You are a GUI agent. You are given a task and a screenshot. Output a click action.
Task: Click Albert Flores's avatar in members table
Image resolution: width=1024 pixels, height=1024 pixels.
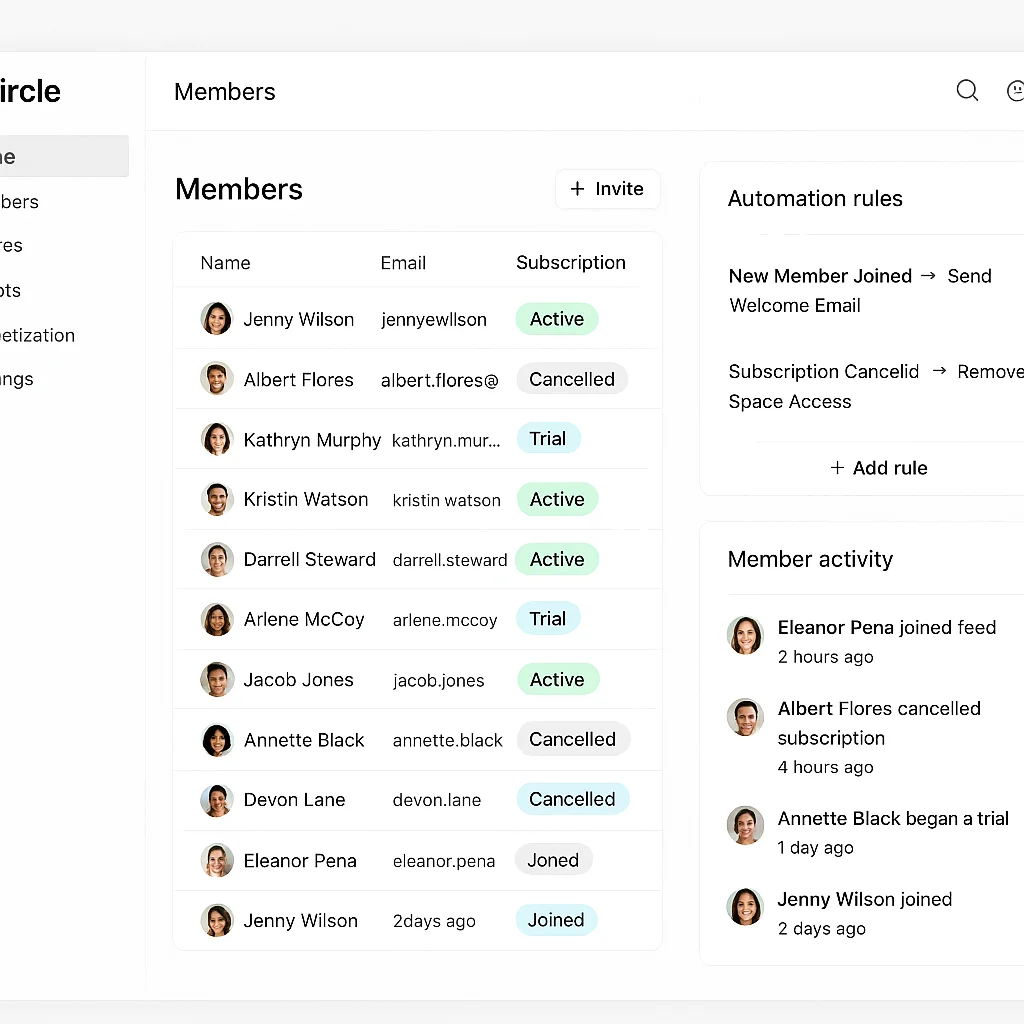point(216,379)
